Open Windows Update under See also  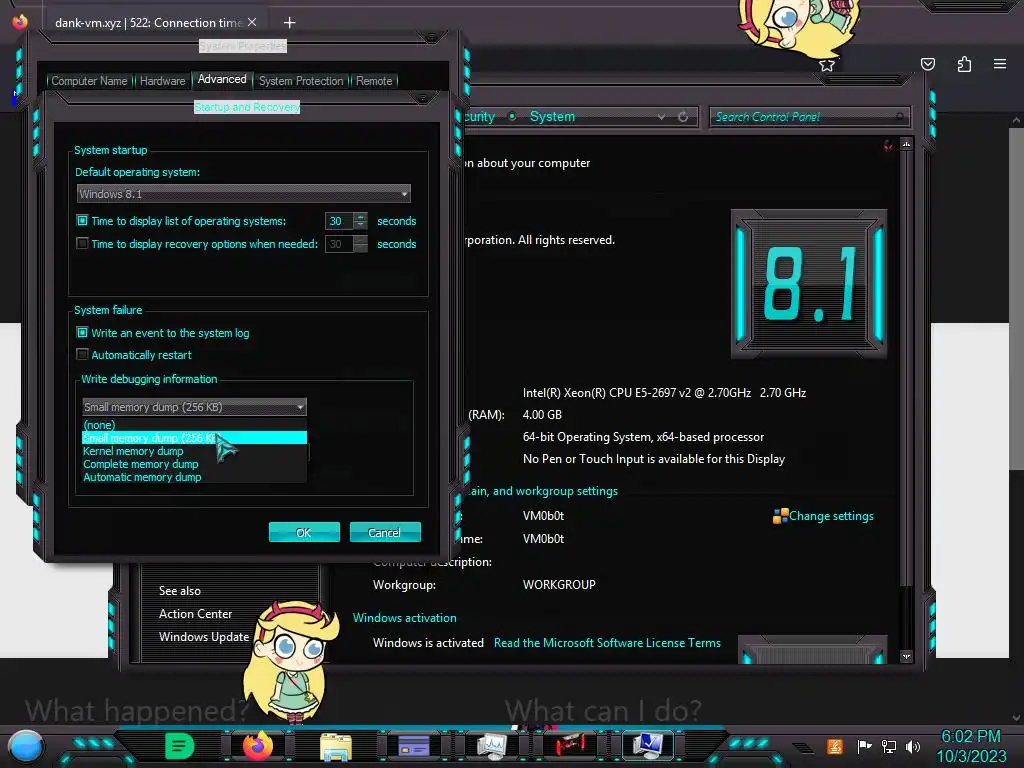tap(204, 637)
